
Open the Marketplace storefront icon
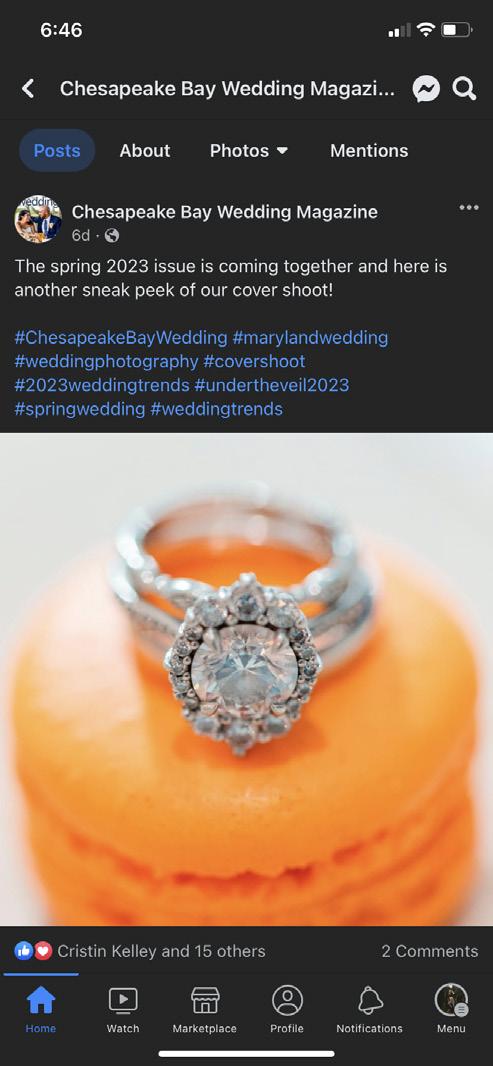pos(205,1000)
